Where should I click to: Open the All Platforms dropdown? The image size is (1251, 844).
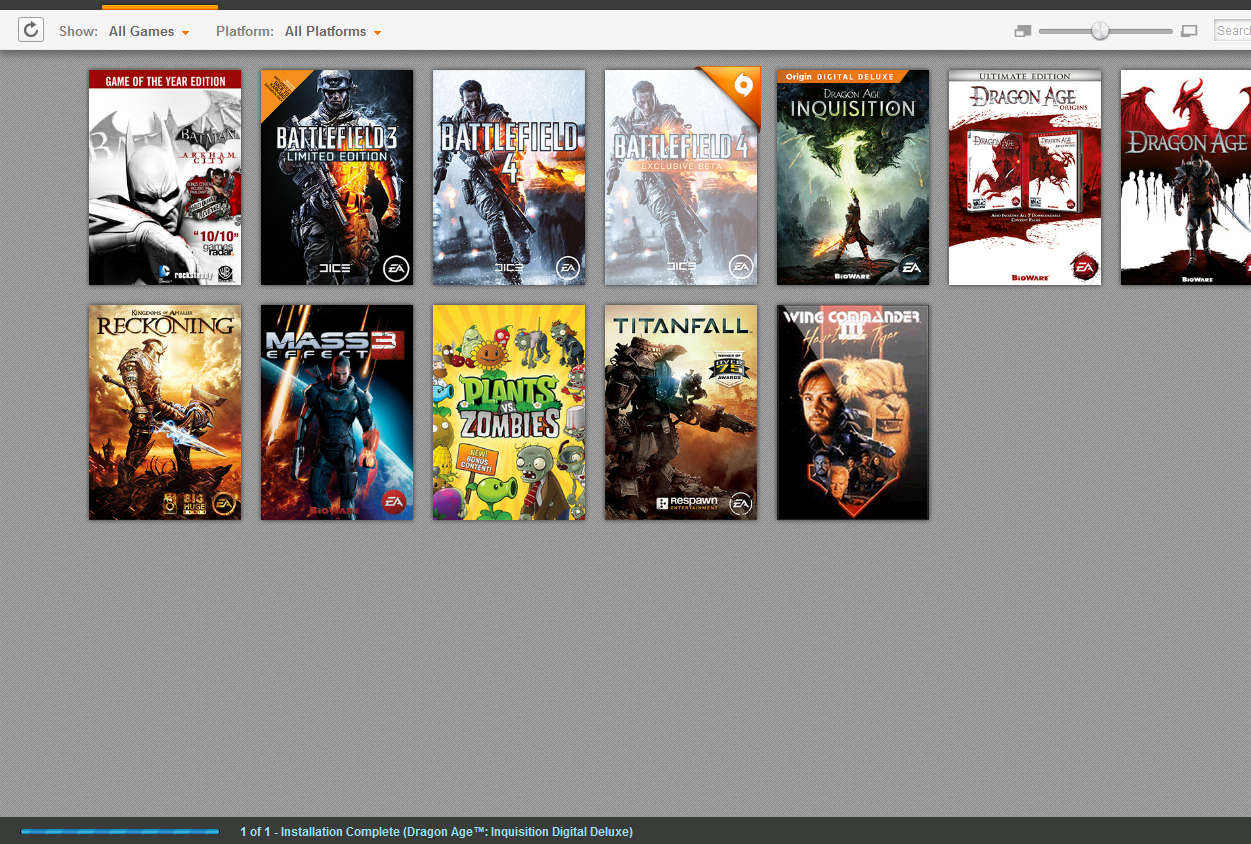[x=333, y=31]
